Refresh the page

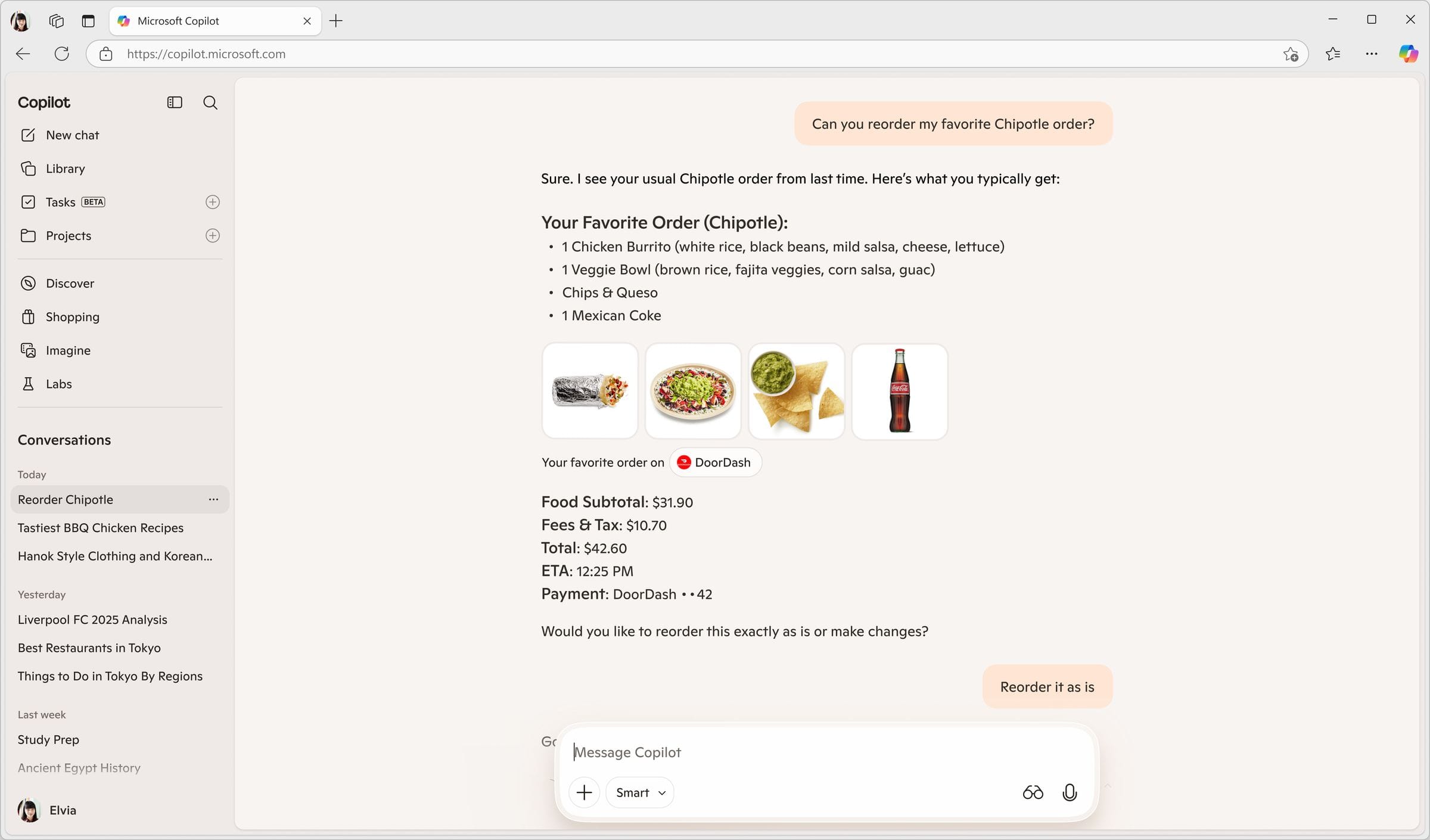[62, 54]
